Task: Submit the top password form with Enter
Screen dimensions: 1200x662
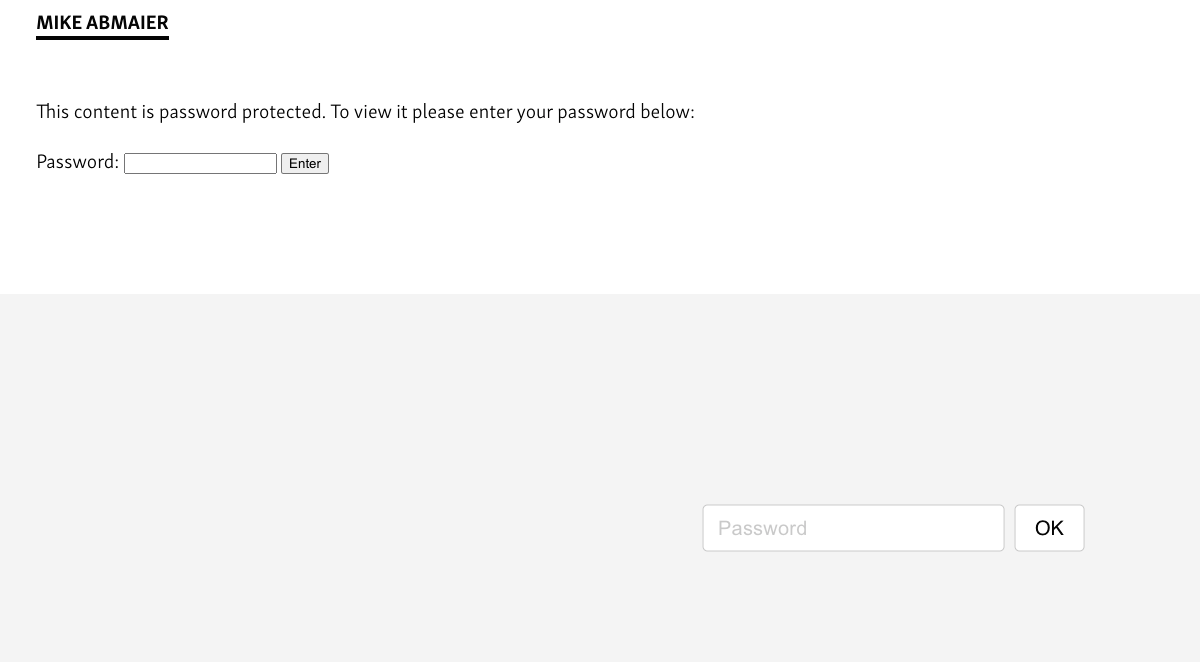Action: [x=305, y=163]
